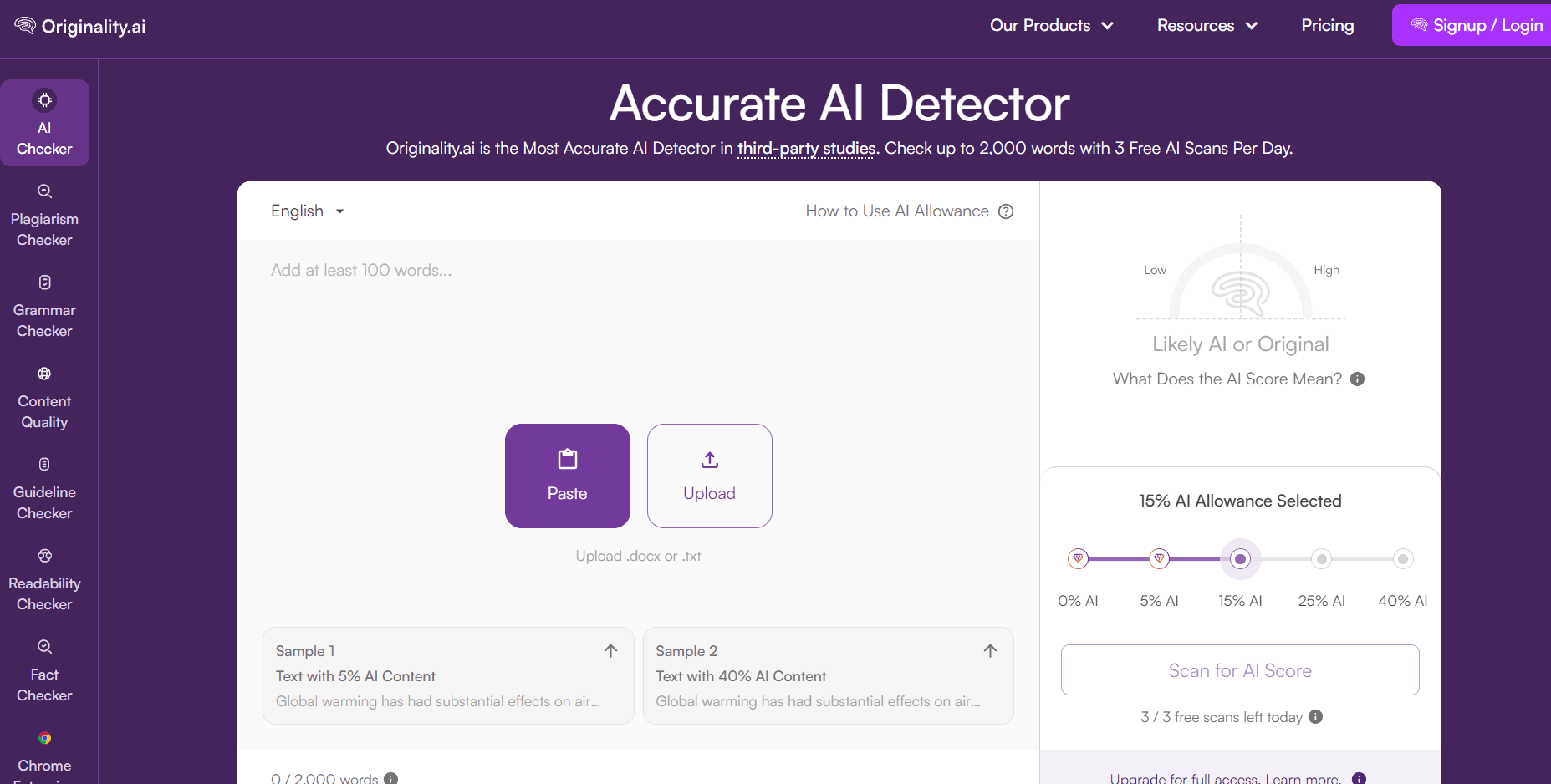The height and width of the screenshot is (784, 1551).
Task: Expand the Resources menu
Action: point(1207,26)
